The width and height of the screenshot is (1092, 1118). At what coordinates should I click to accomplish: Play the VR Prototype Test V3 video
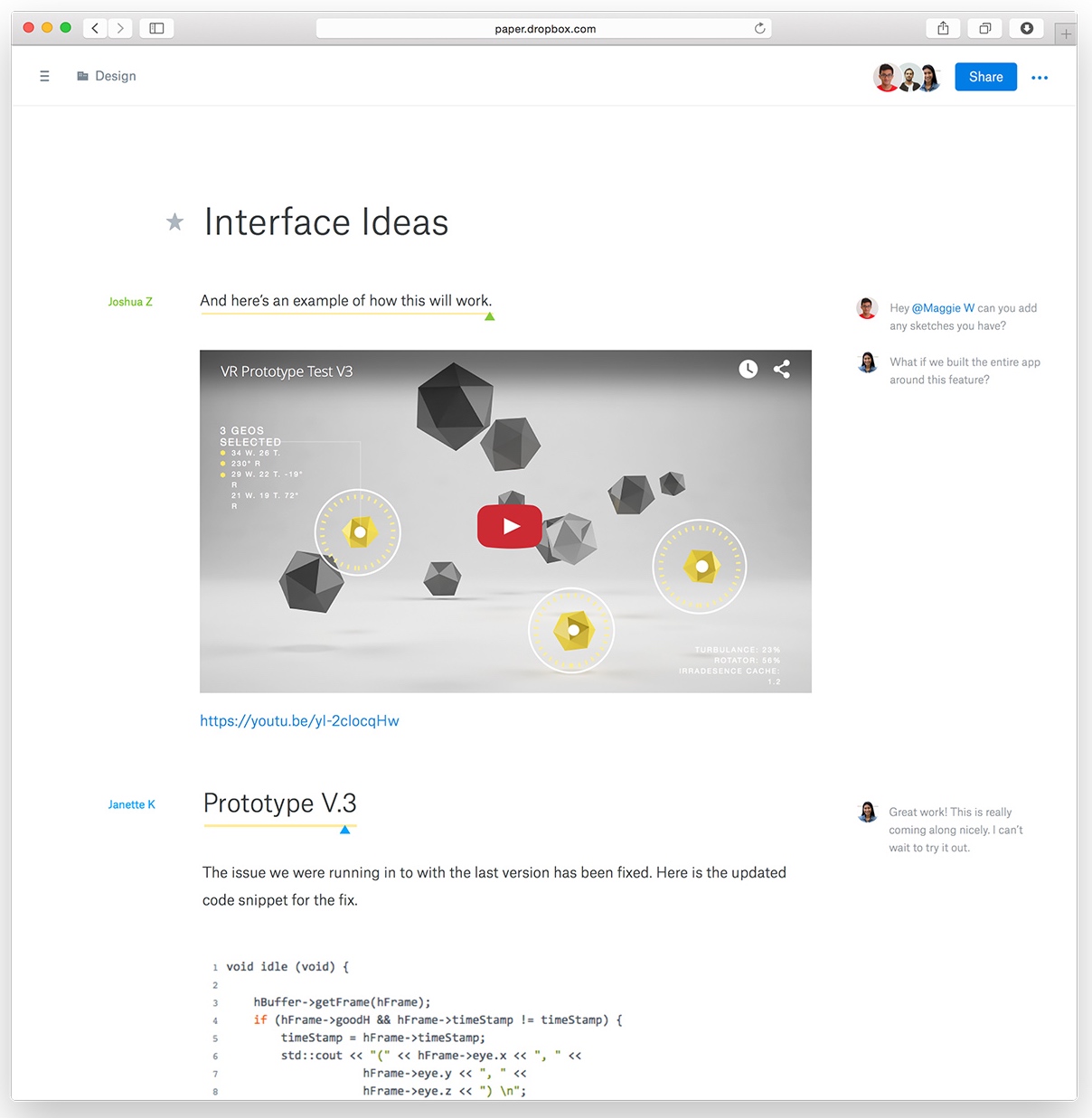tap(510, 526)
